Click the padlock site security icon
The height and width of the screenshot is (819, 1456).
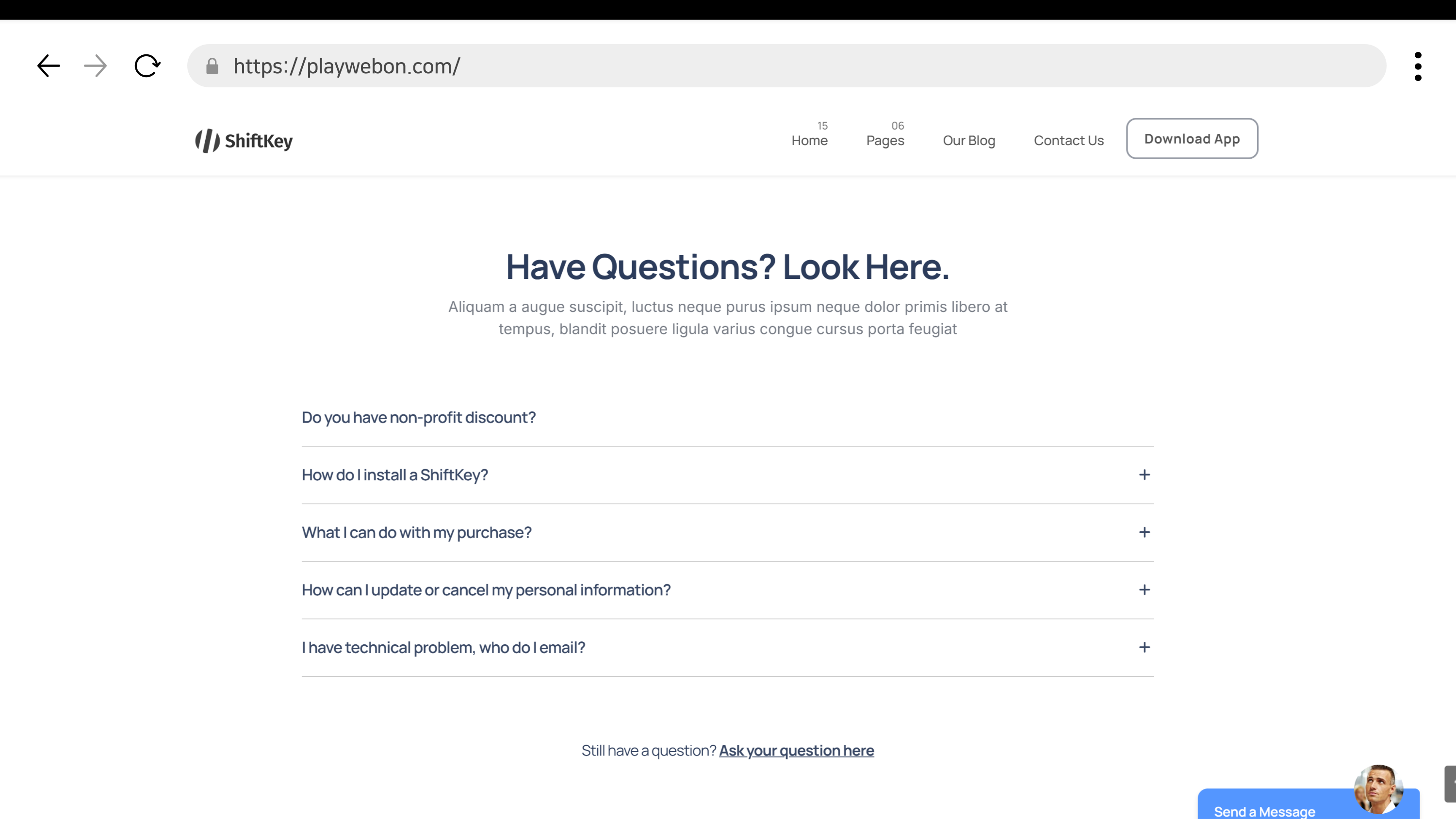(x=212, y=66)
